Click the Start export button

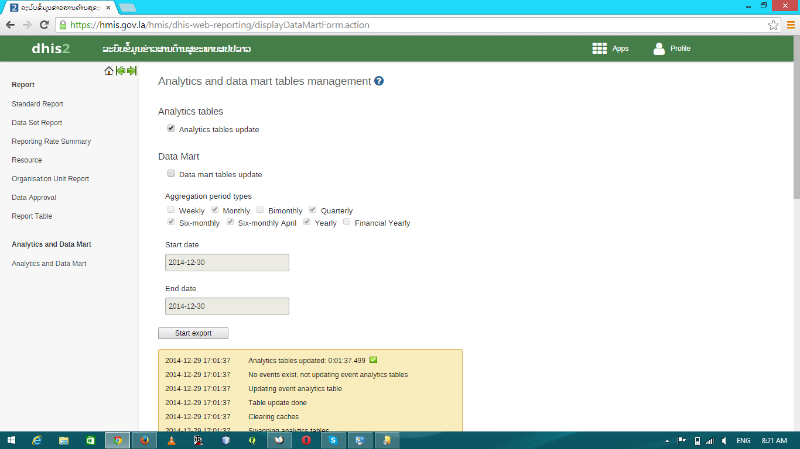[x=193, y=333]
